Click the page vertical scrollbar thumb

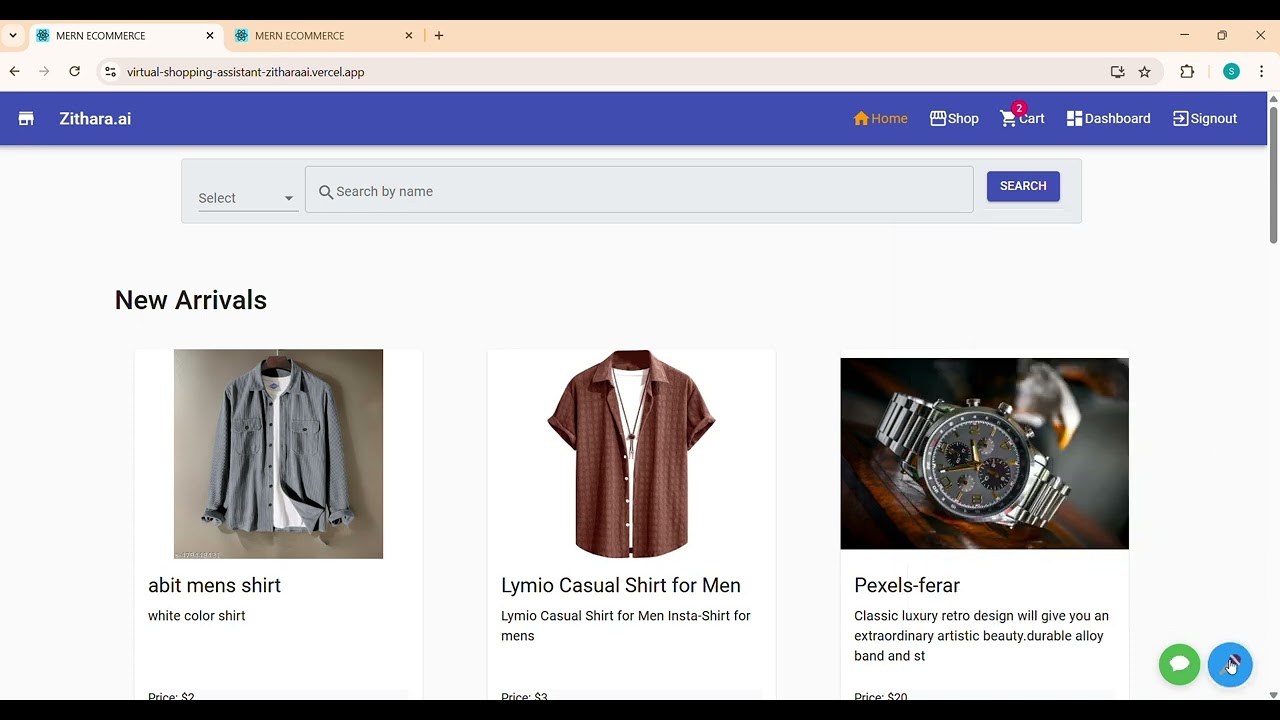pyautogui.click(x=1273, y=174)
